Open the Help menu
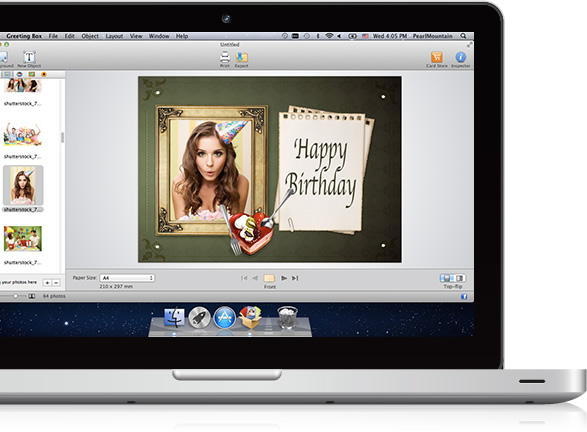This screenshot has width=587, height=432. coord(182,36)
